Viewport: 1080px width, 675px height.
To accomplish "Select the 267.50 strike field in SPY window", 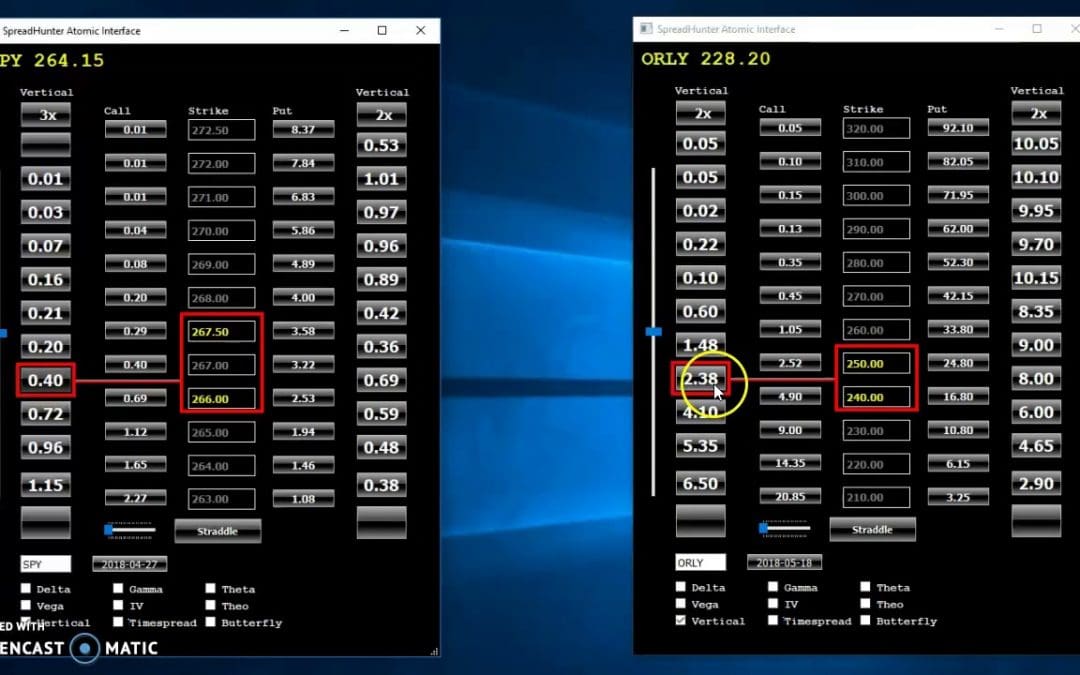I will point(221,332).
